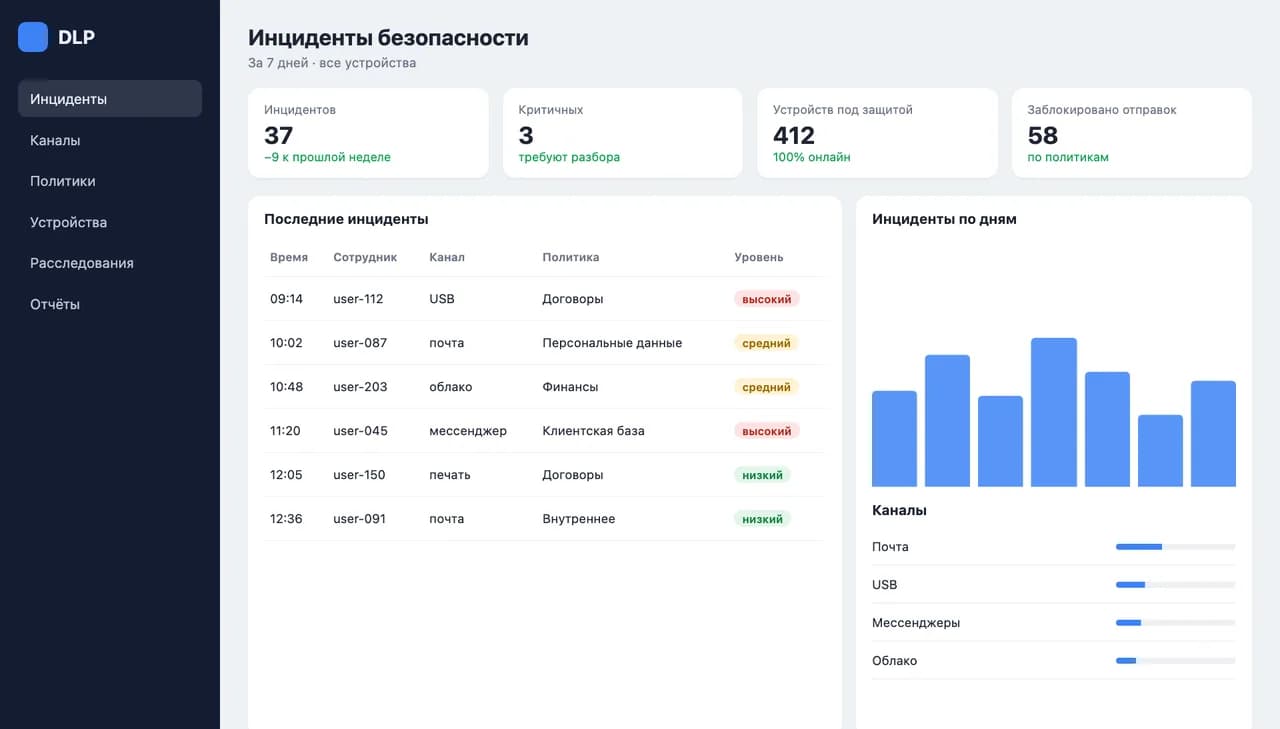This screenshot has height=729, width=1280.
Task: Open Политики in the sidebar
Action: [x=110, y=181]
